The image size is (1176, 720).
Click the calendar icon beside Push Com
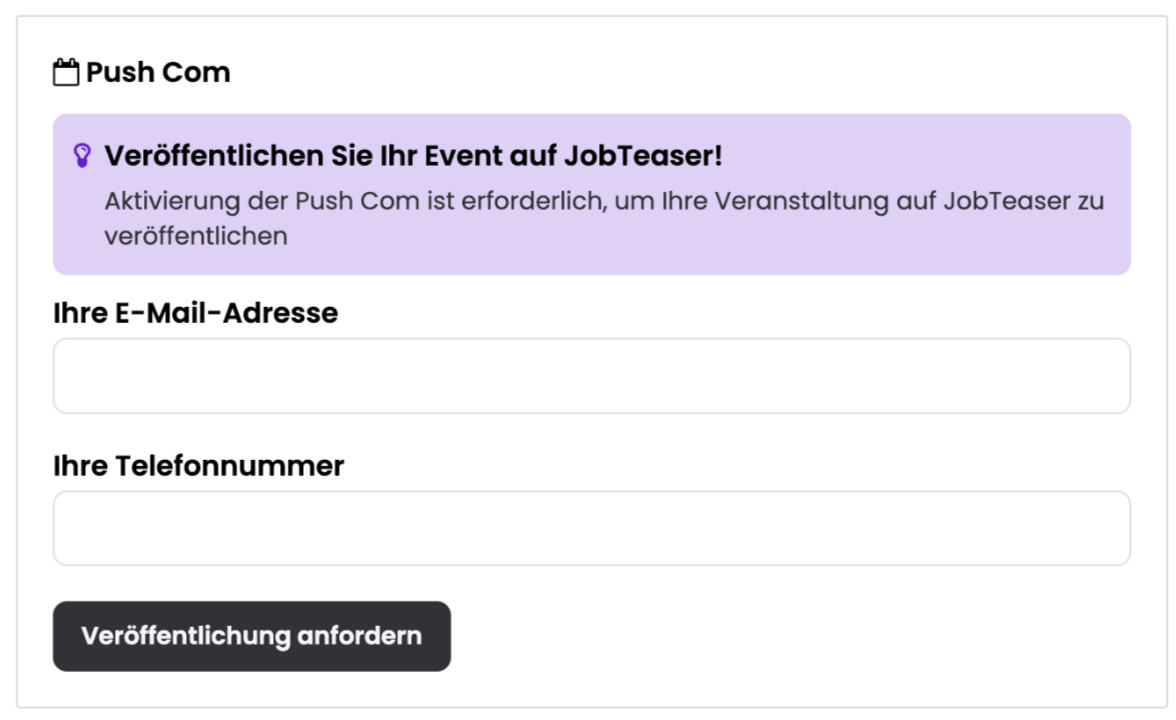[x=66, y=73]
